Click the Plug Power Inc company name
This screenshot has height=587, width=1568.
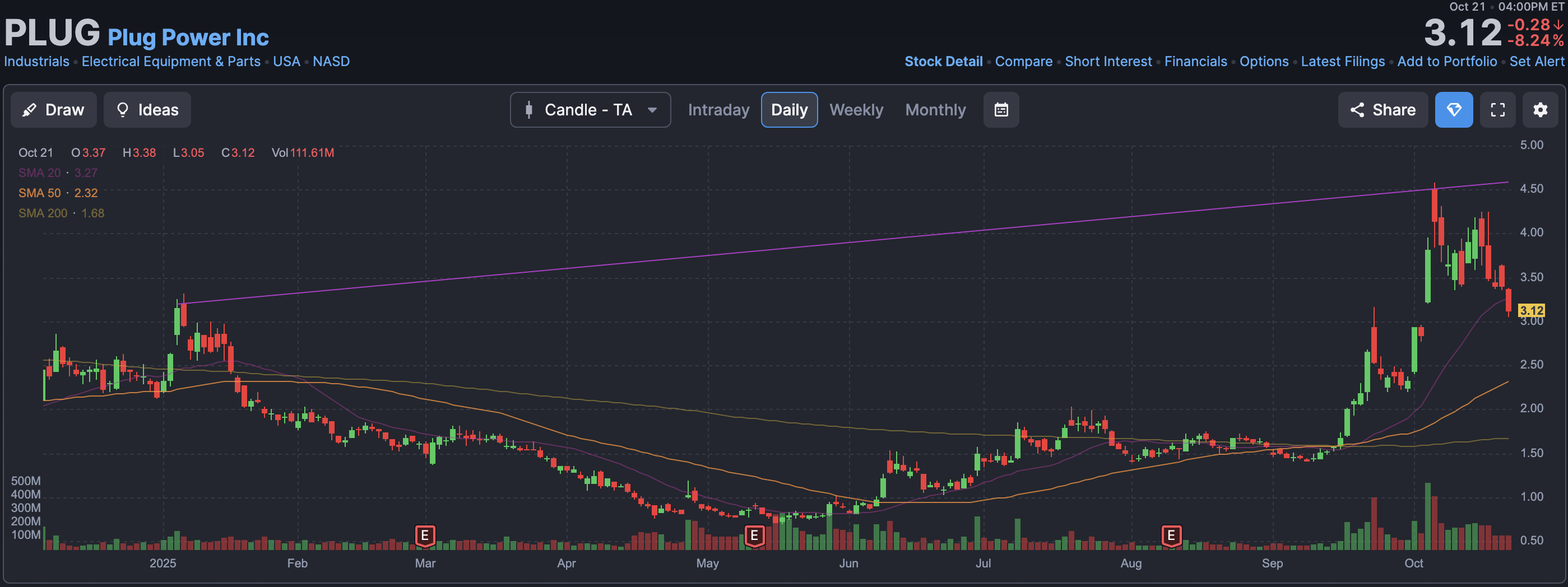click(x=188, y=38)
